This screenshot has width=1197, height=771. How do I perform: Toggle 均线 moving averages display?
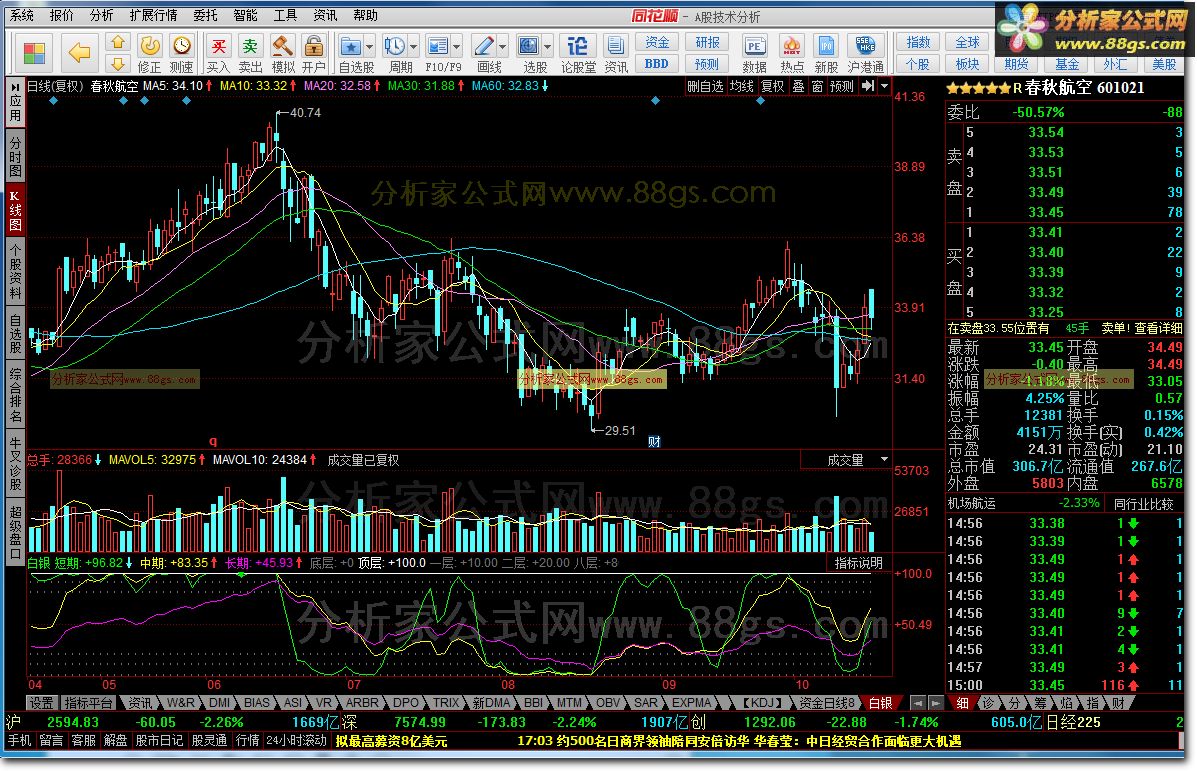pyautogui.click(x=741, y=86)
